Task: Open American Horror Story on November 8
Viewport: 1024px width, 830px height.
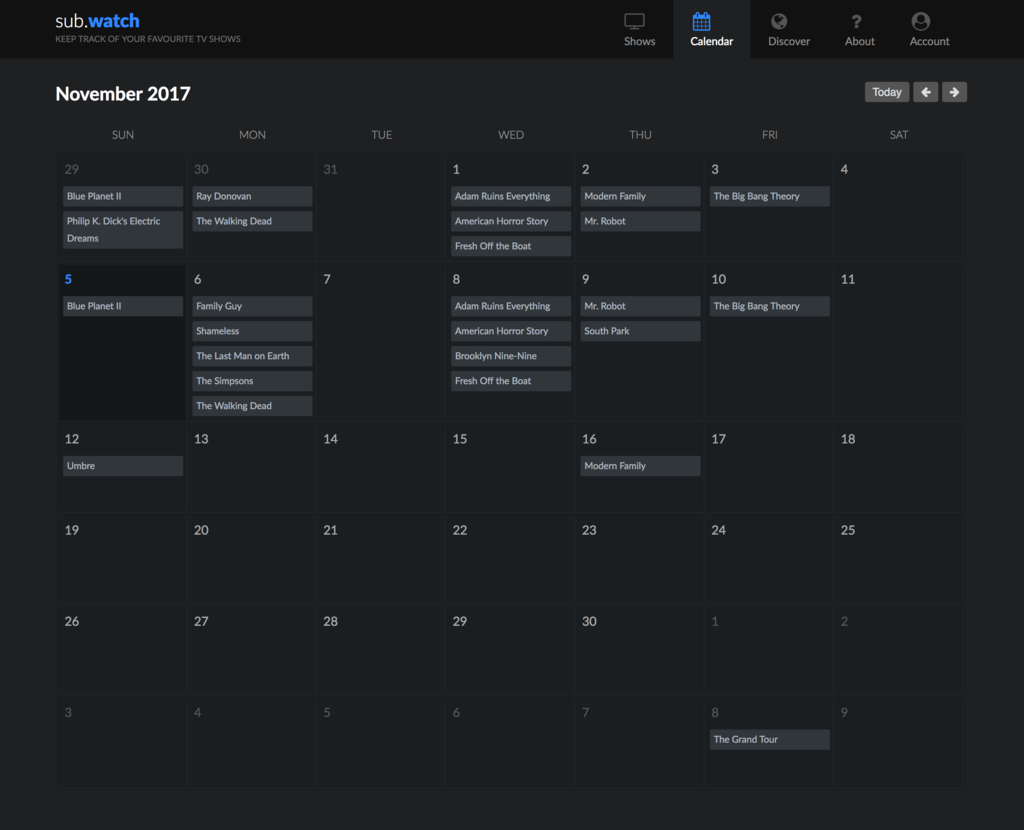Action: point(511,330)
